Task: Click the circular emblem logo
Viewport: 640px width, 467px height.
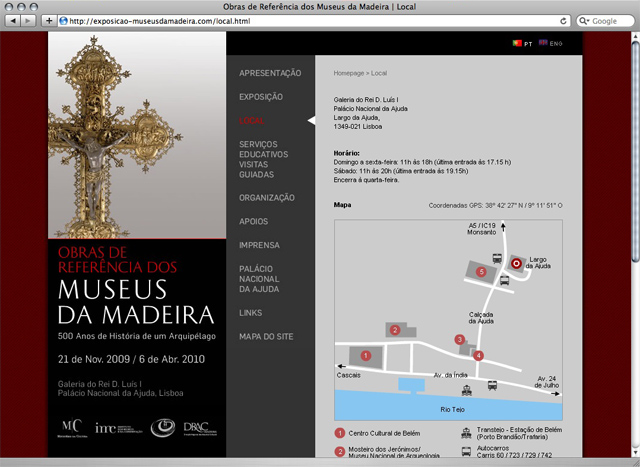Action: pos(162,428)
